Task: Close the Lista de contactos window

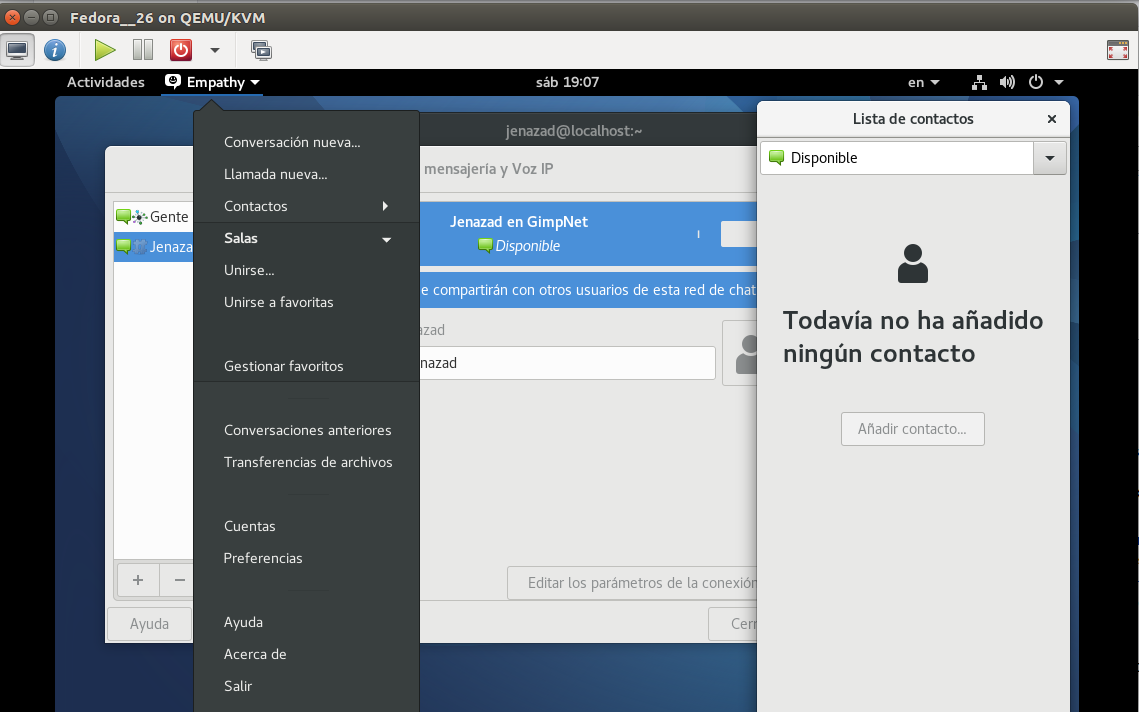Action: (x=1051, y=119)
